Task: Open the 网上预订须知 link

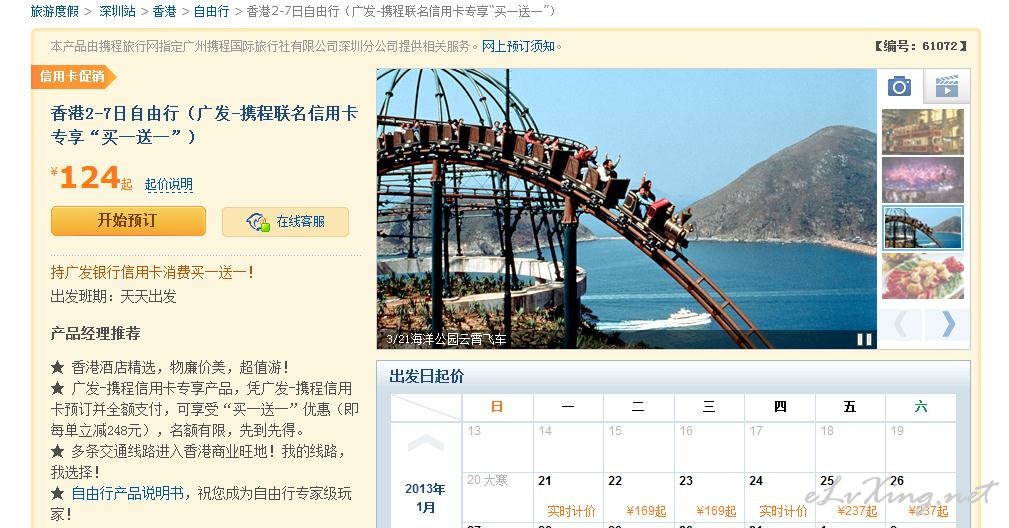Action: coord(518,46)
